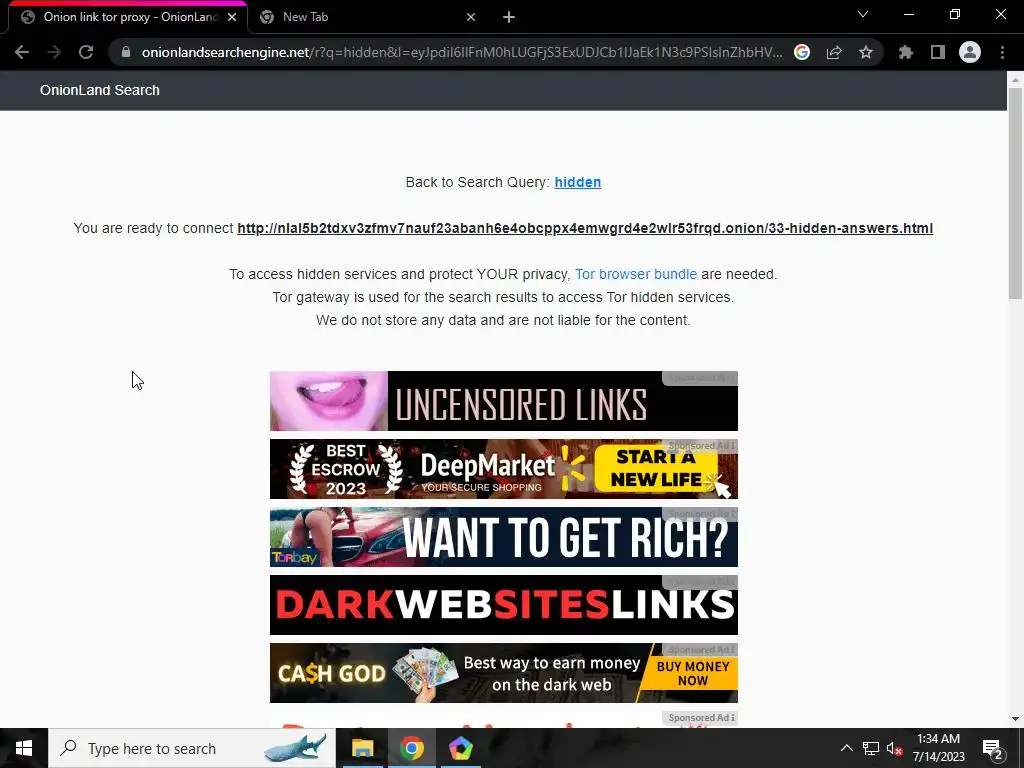Open a new browser tab

click(509, 17)
